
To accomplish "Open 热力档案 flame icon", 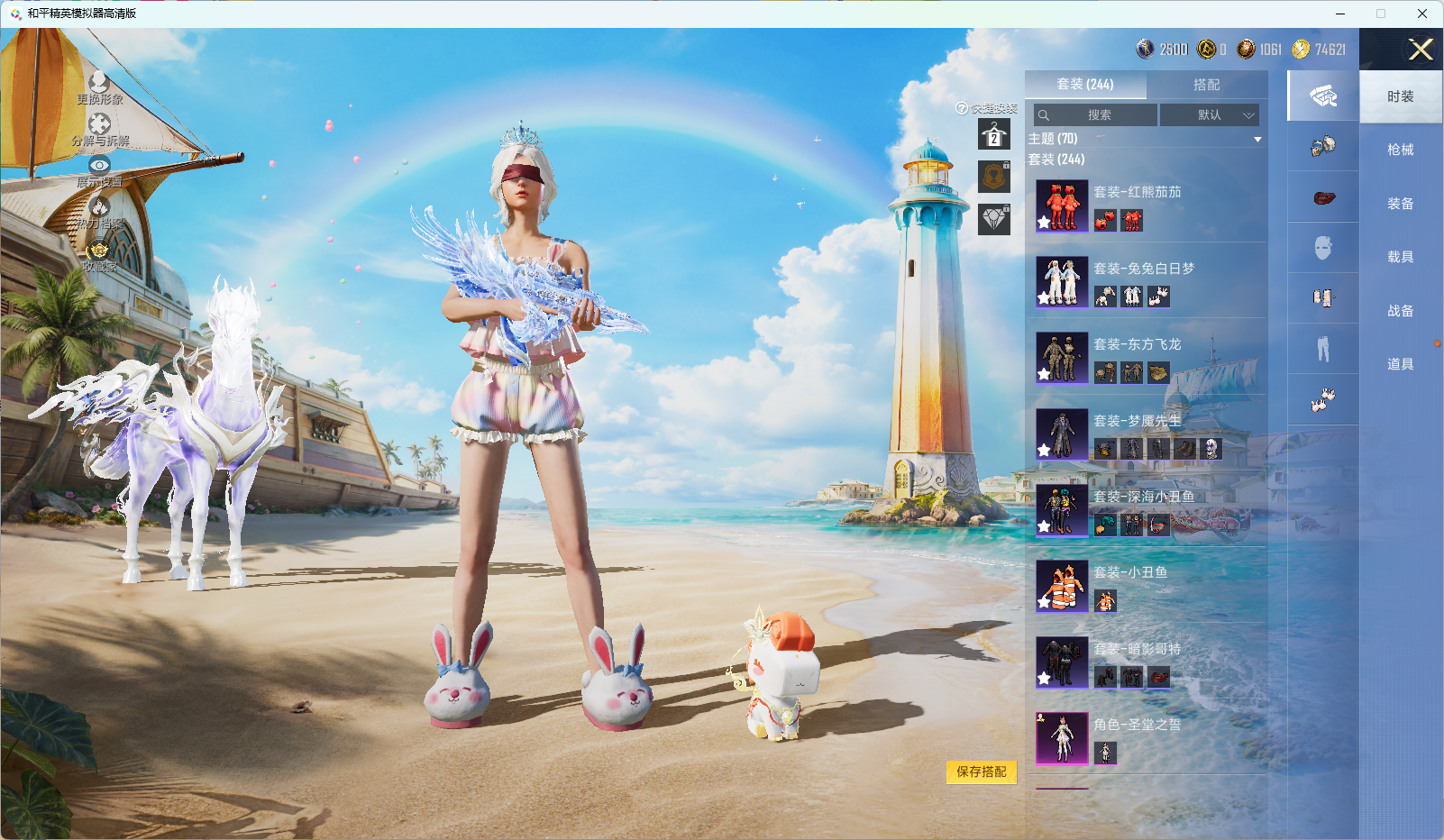I will (99, 207).
